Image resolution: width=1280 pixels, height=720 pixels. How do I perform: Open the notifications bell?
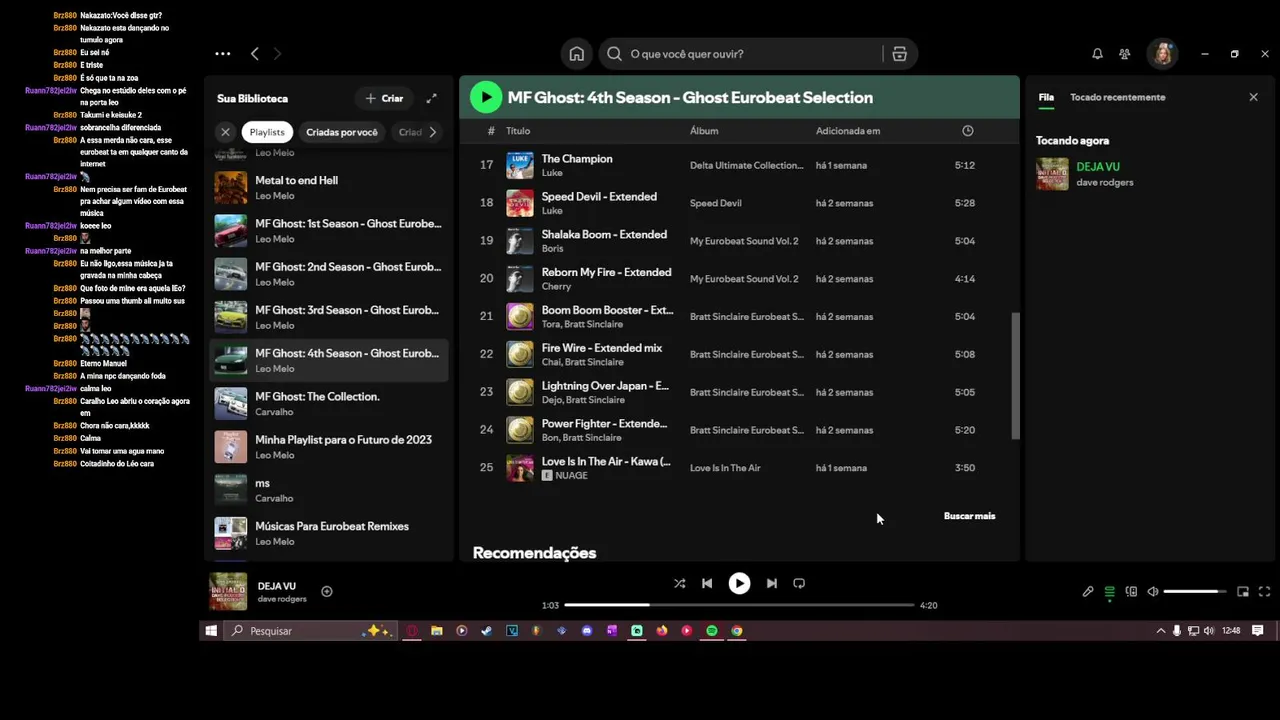point(1097,54)
